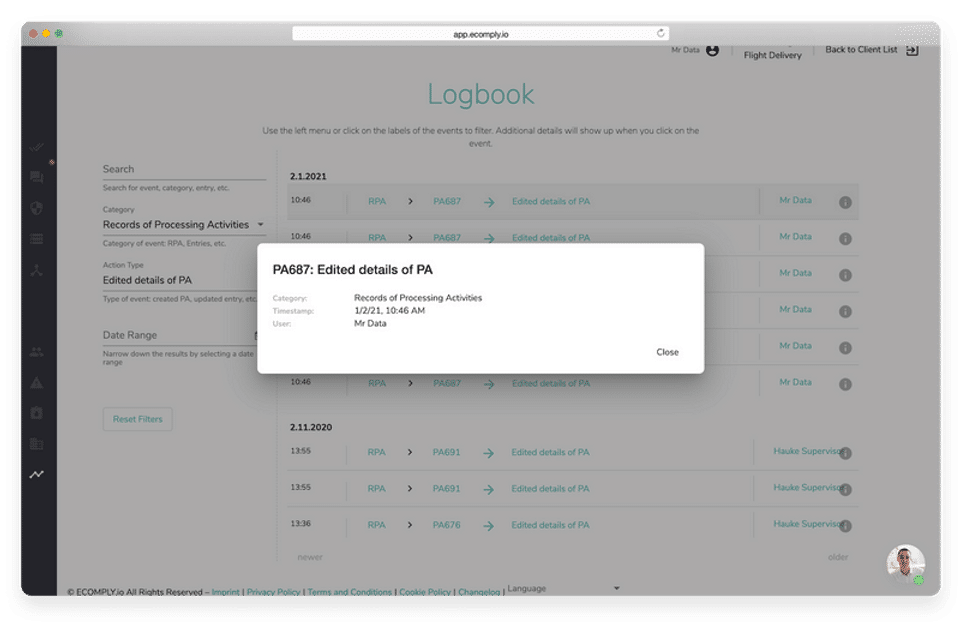Click the Reset Filters button

(x=138, y=419)
